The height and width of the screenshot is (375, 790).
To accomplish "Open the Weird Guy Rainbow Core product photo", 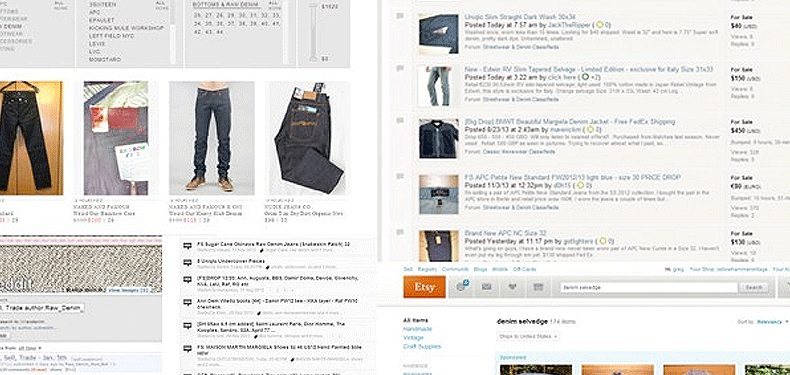I will click(116, 138).
